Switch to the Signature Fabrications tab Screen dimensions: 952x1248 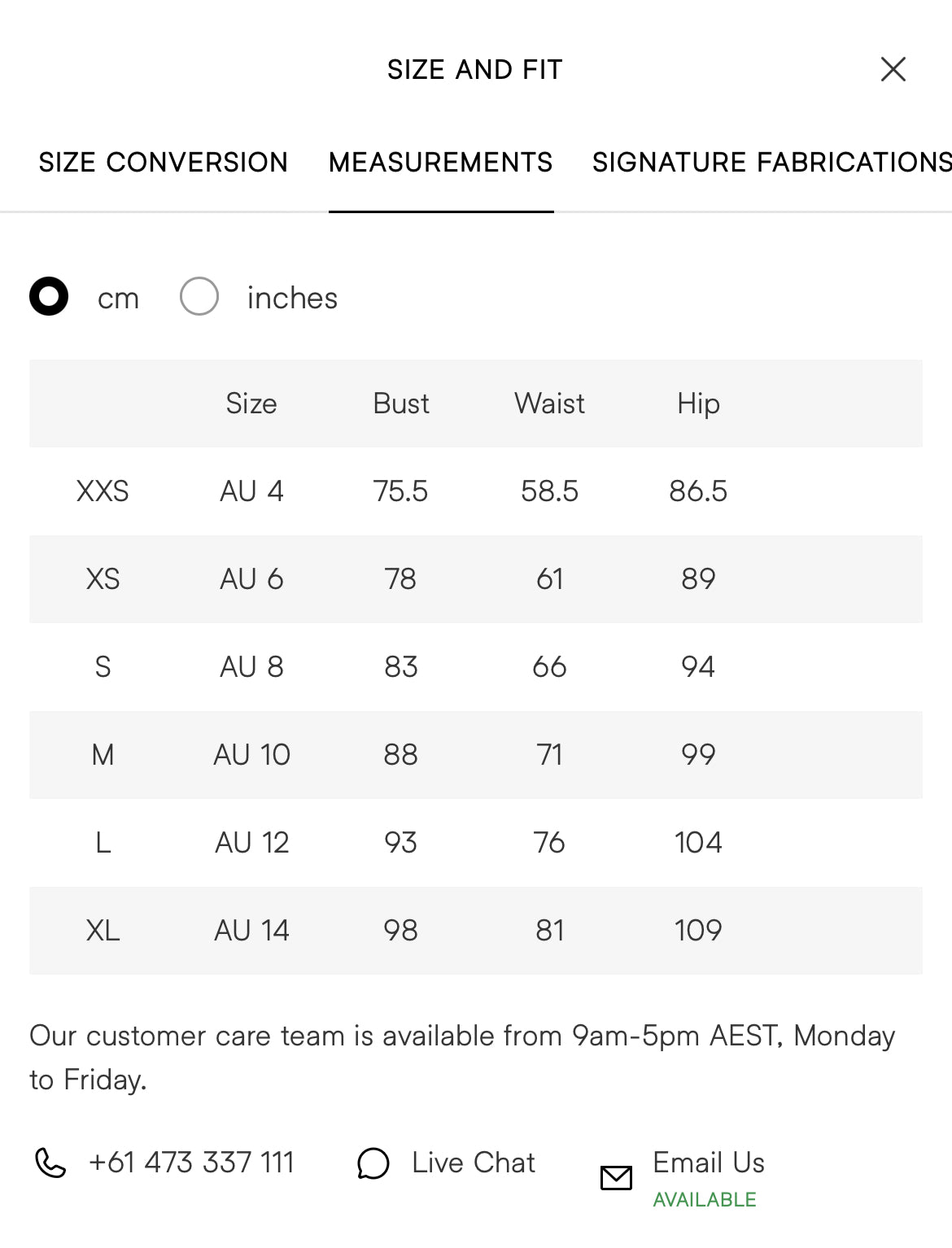tap(771, 162)
